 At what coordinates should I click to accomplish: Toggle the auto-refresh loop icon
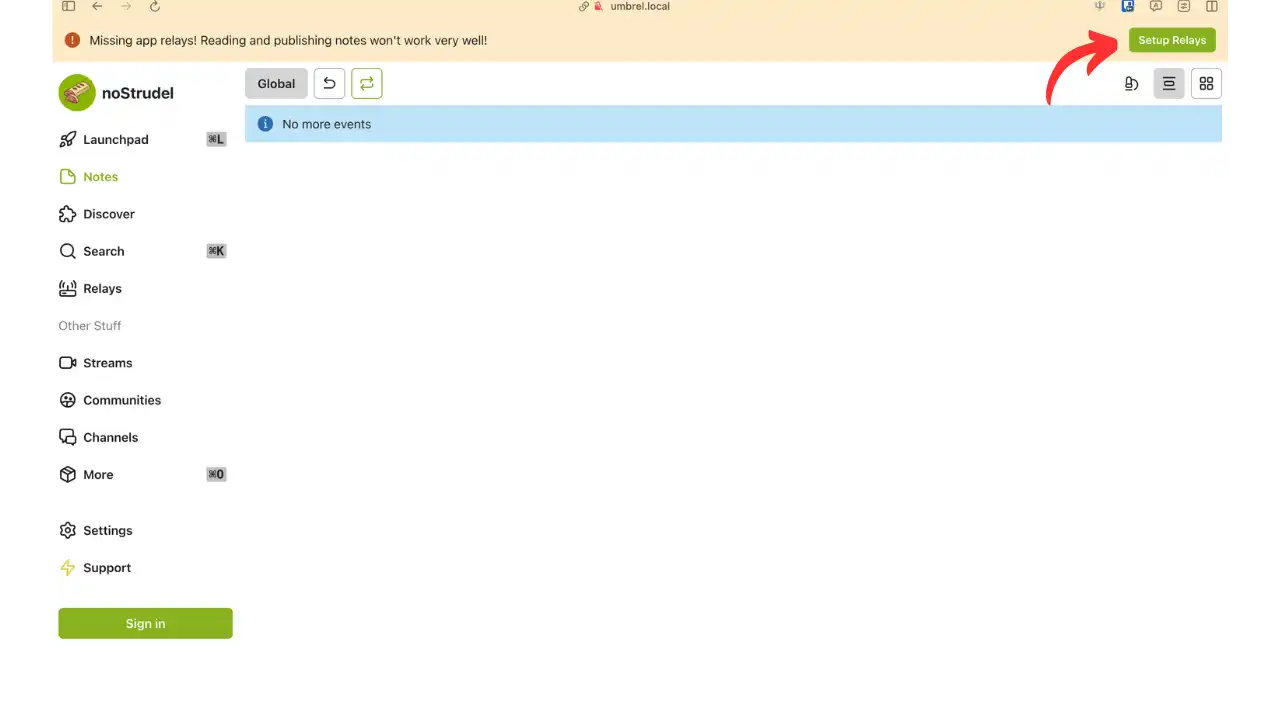click(x=366, y=83)
